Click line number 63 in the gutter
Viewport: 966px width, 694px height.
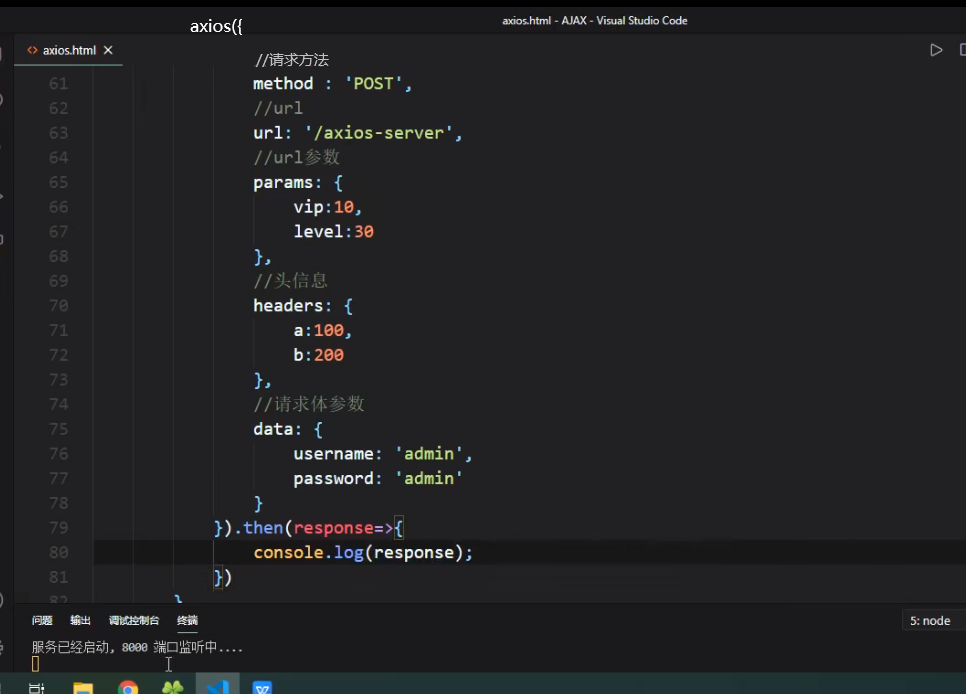pyautogui.click(x=59, y=133)
